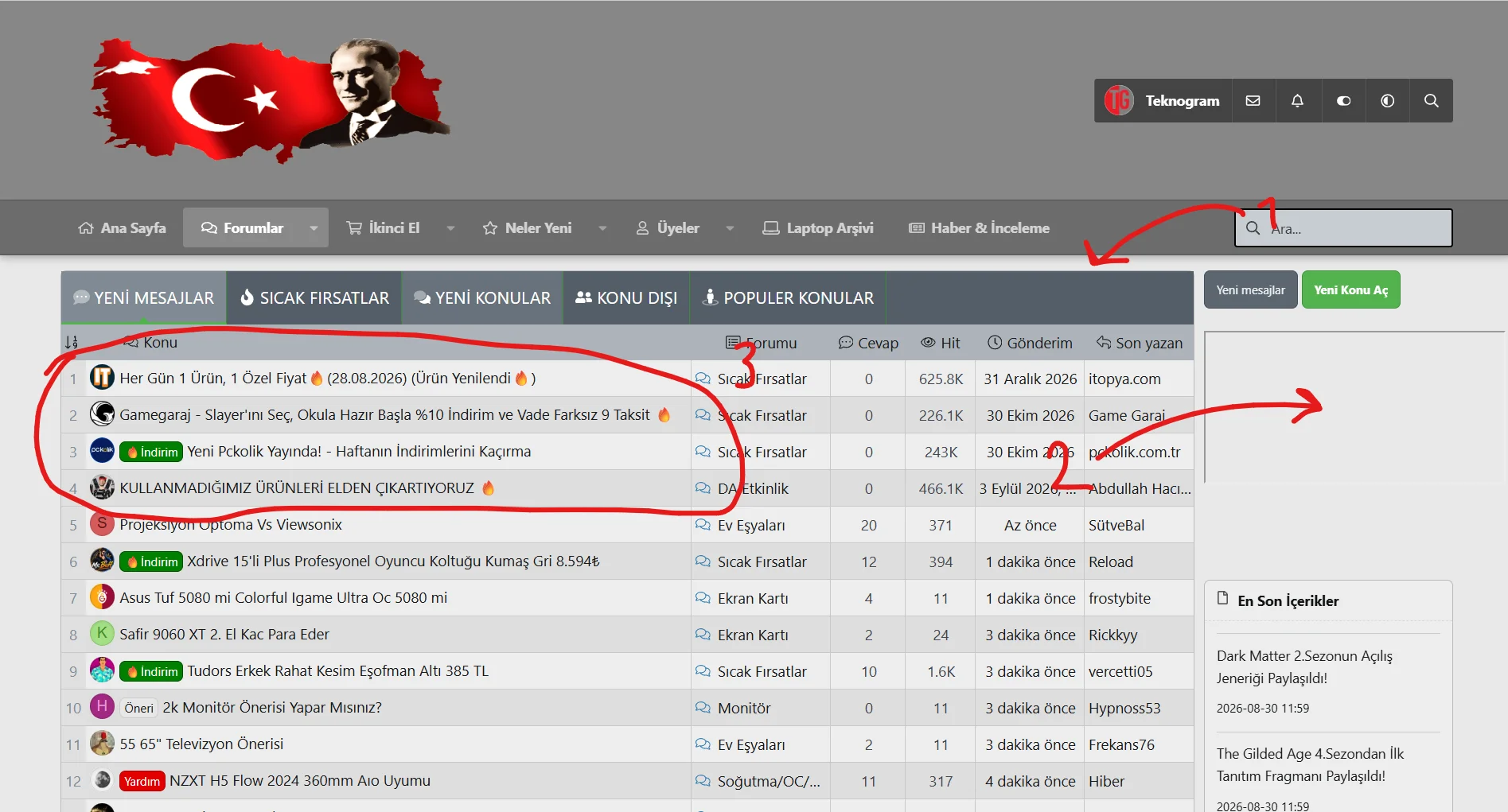1508x812 pixels.
Task: Expand the Neler Yeni dropdown arrow
Action: point(602,228)
